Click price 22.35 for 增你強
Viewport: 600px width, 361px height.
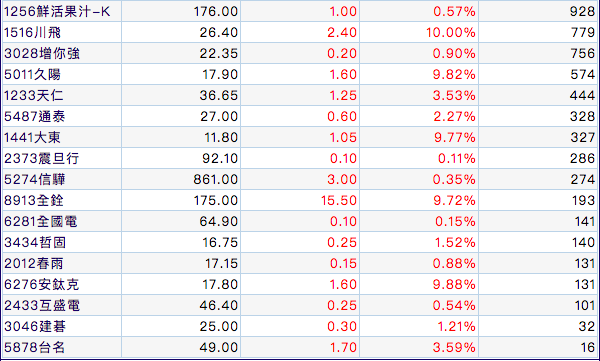pyautogui.click(x=218, y=54)
